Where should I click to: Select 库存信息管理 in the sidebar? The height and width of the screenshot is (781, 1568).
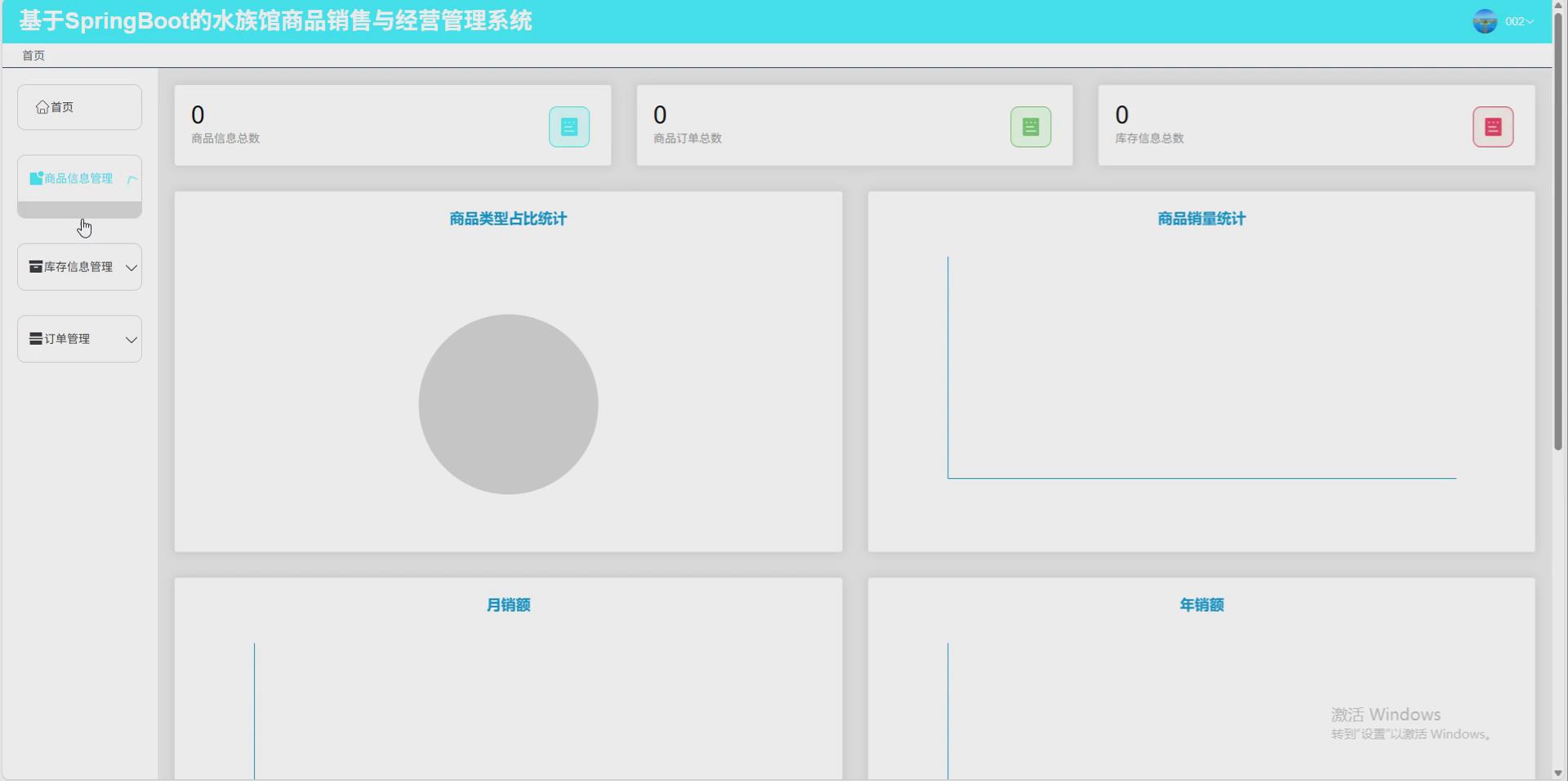79,267
